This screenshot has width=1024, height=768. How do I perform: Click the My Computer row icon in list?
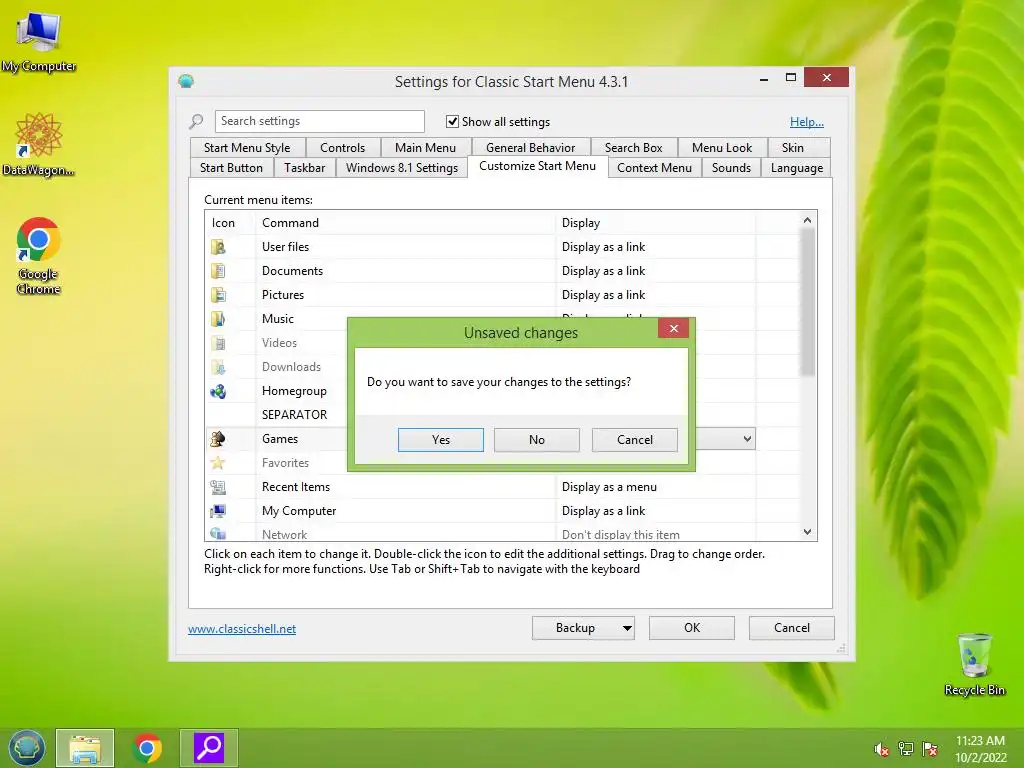coord(218,511)
